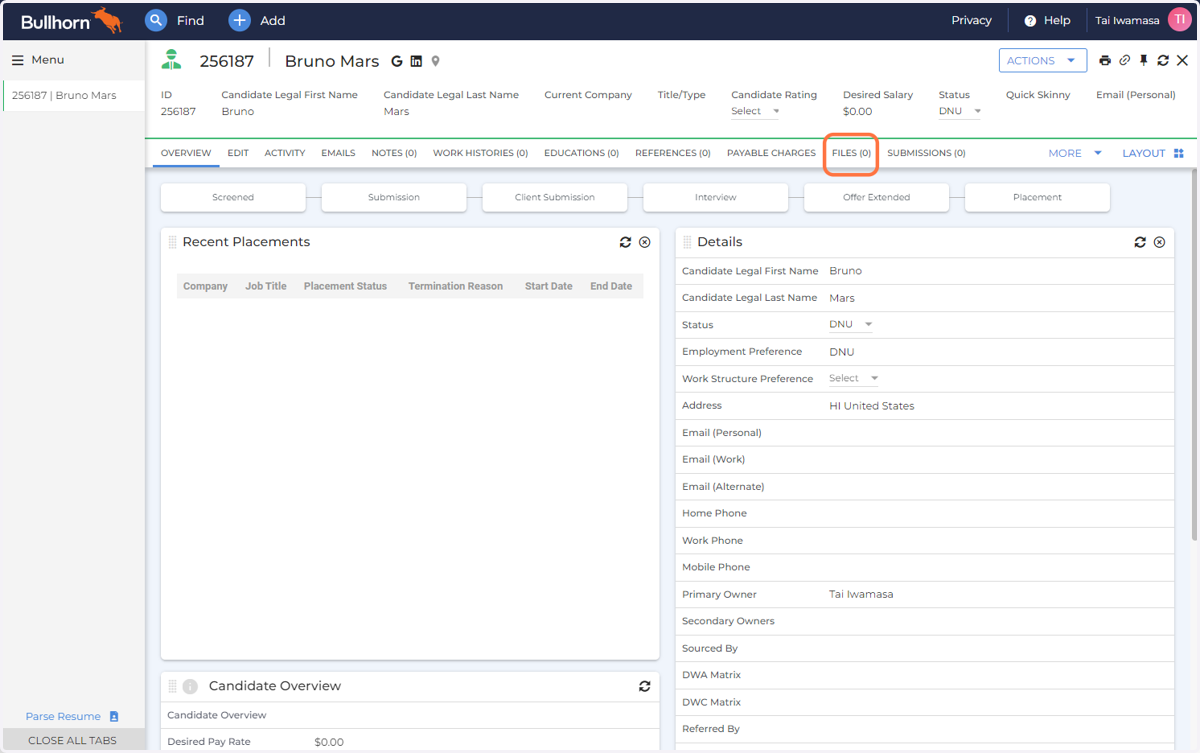Click the Primary Owner value Tai Iwamasa
1200x753 pixels.
pyautogui.click(x=861, y=594)
